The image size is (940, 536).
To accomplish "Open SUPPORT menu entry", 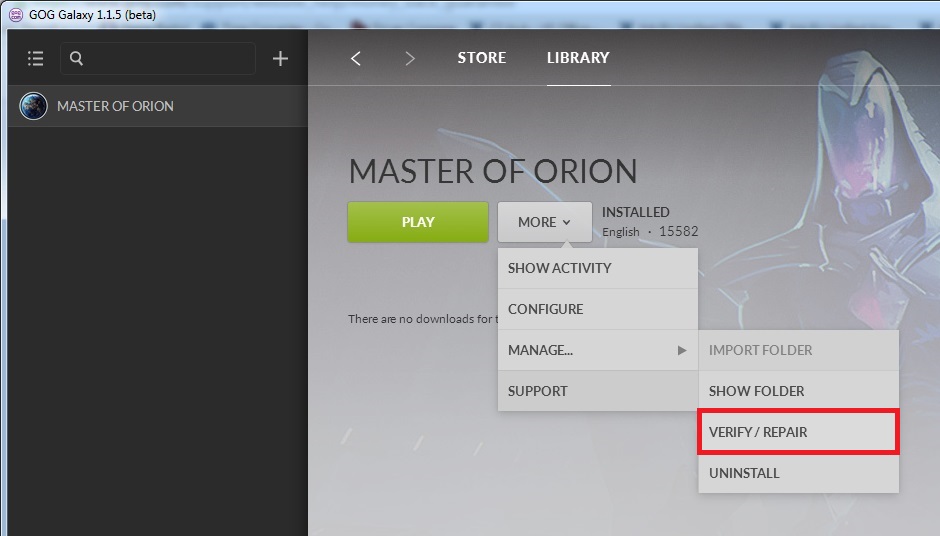I will (x=598, y=391).
